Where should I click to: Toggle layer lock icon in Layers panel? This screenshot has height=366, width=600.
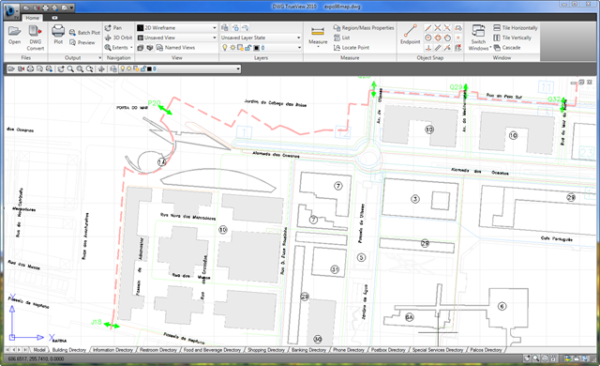(248, 47)
